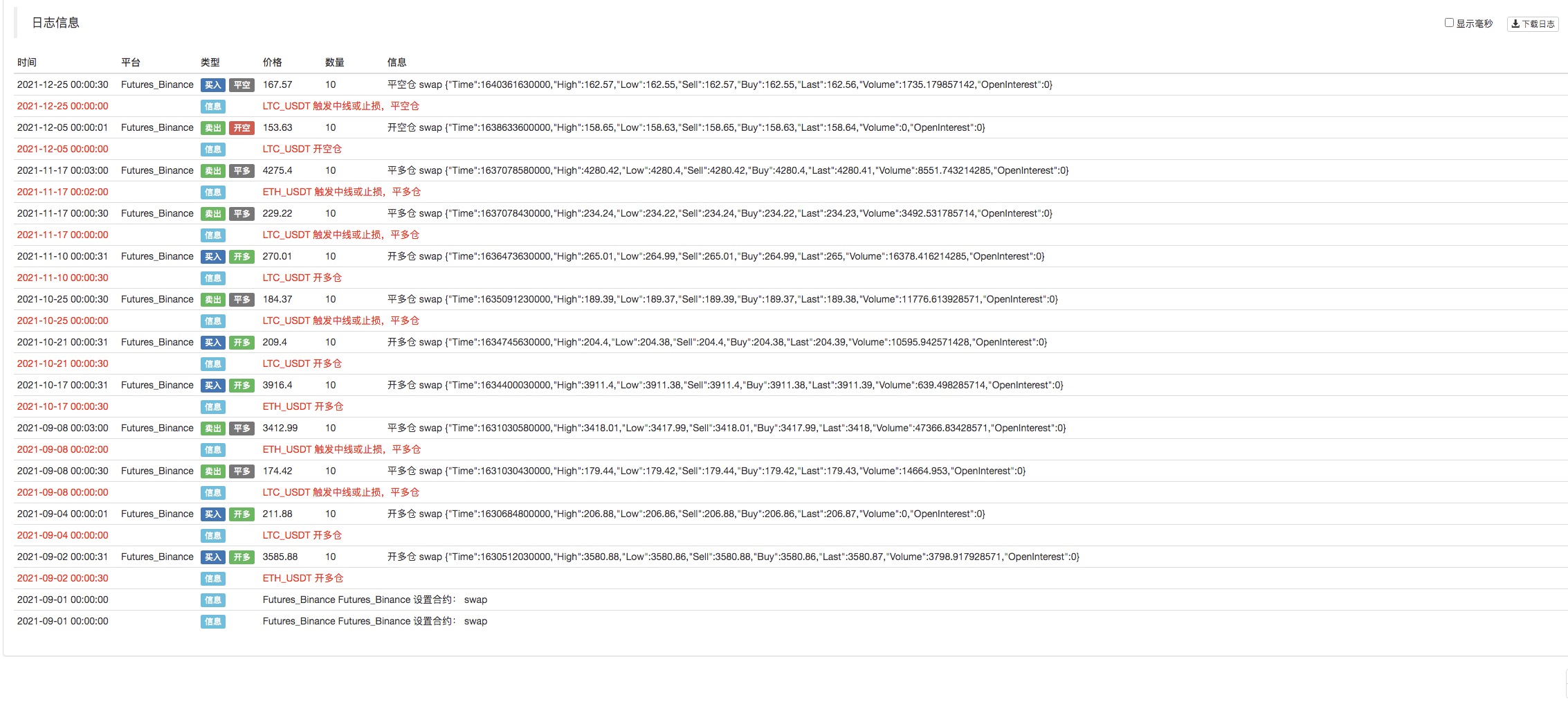The height and width of the screenshot is (702, 1568).
Task: Click the 平空 badge in the 167.57 price row
Action: [x=241, y=85]
